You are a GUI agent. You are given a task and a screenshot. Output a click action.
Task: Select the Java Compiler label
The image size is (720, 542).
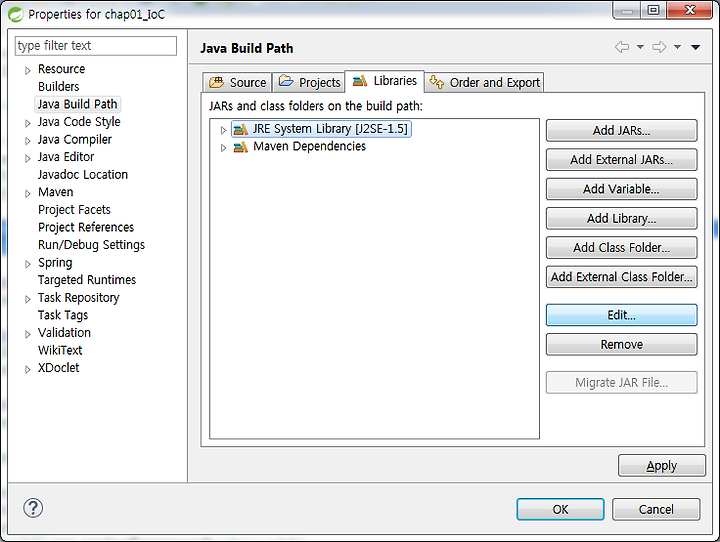point(75,139)
